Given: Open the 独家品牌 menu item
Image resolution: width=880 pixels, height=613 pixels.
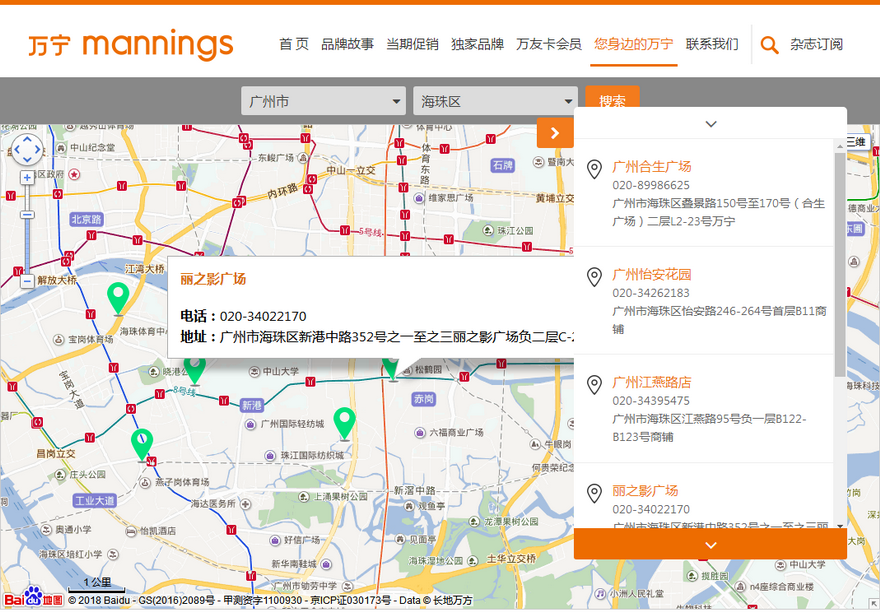Looking at the screenshot, I should (x=478, y=44).
